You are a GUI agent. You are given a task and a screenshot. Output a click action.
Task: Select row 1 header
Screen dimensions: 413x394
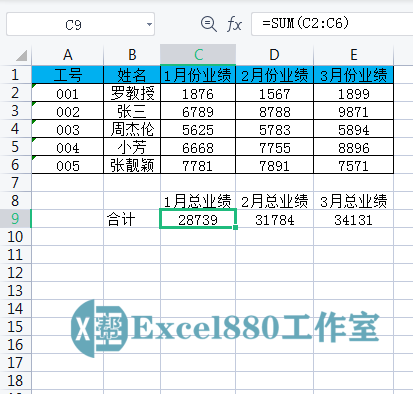tap(15, 75)
